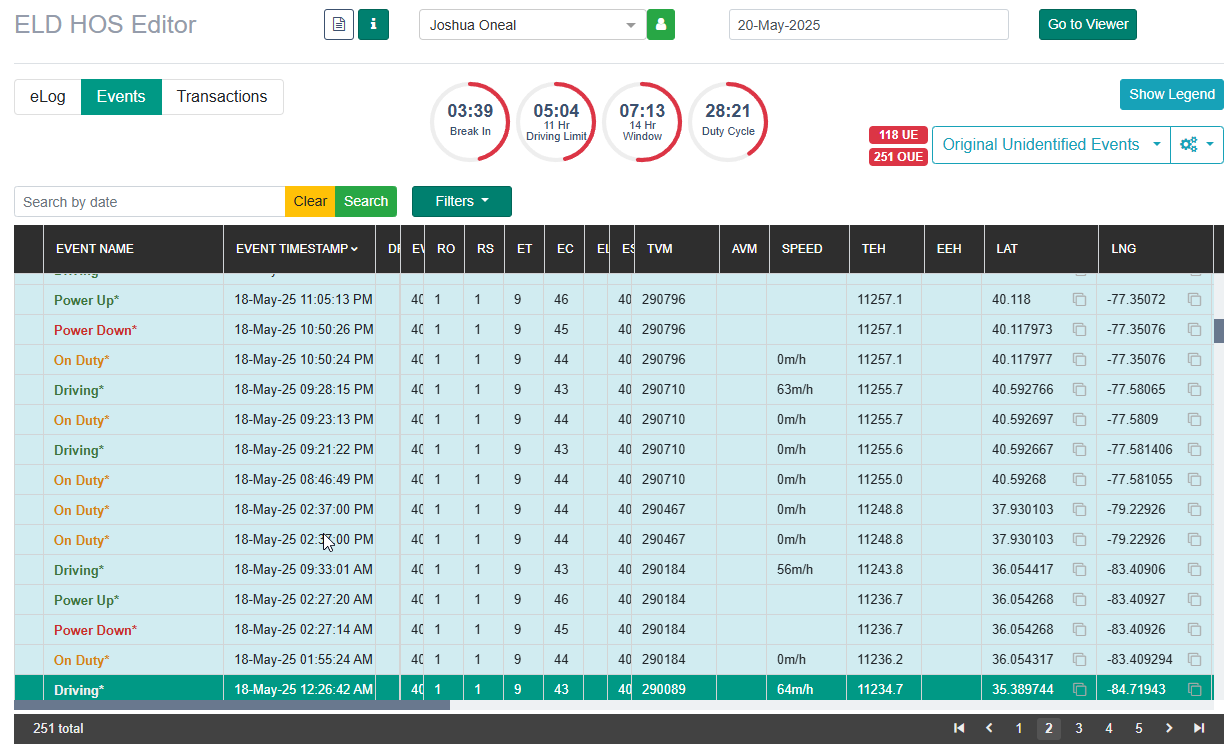Viewport: 1226px width, 755px height.
Task: Click the green driver profile icon
Action: tap(661, 25)
